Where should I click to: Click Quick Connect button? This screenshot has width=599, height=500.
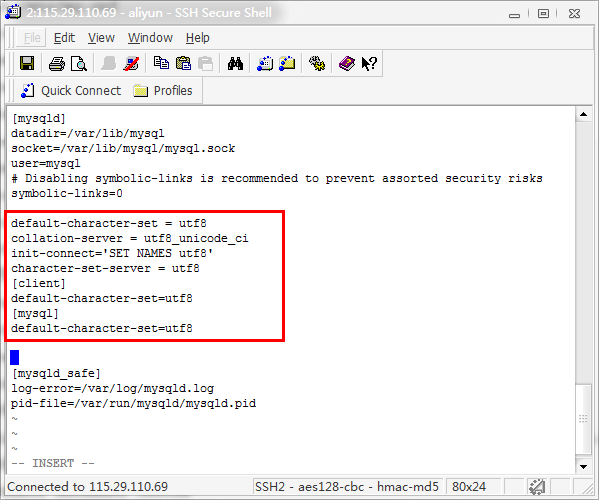click(x=71, y=91)
